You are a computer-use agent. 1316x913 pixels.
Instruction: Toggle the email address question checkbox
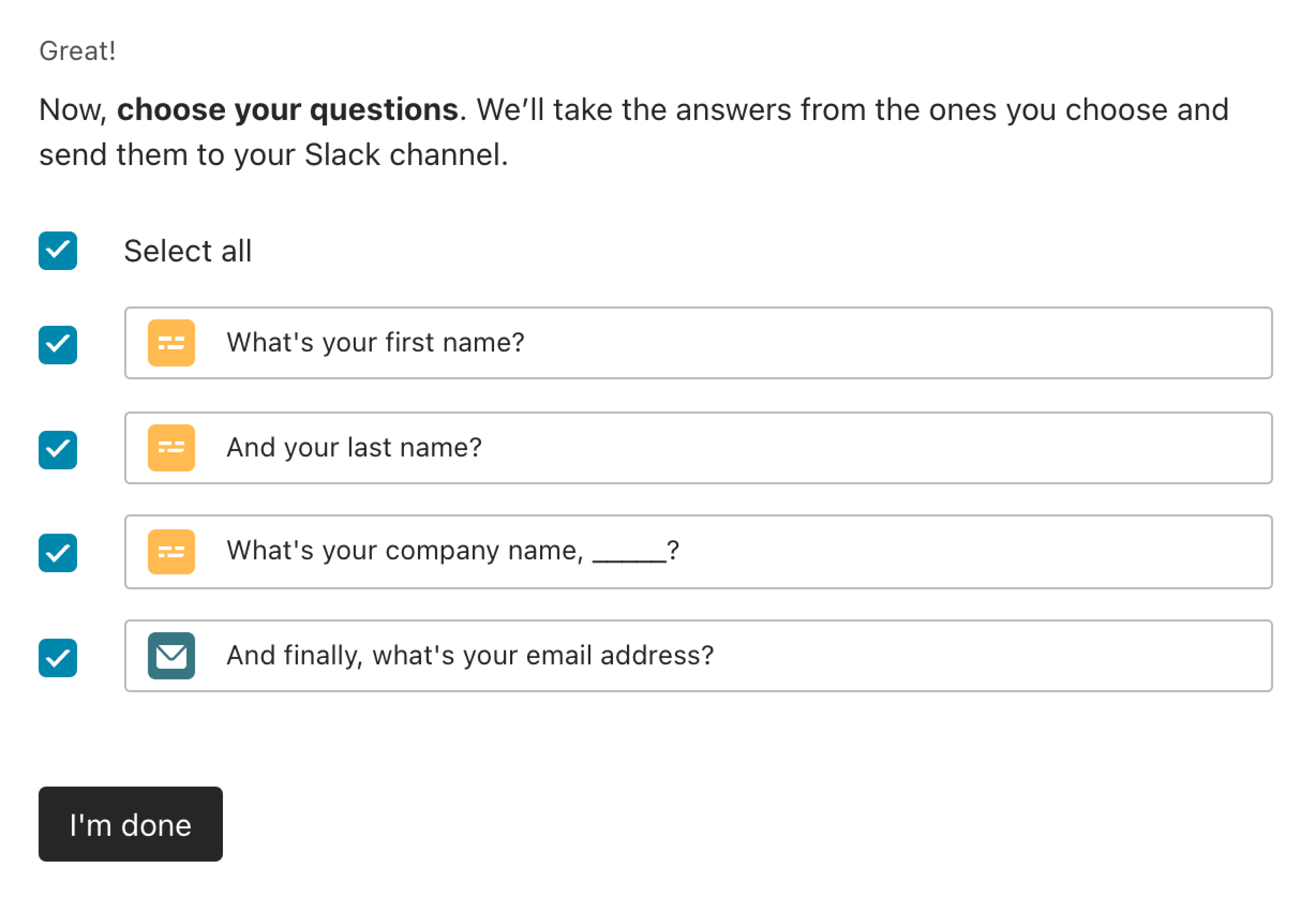58,658
